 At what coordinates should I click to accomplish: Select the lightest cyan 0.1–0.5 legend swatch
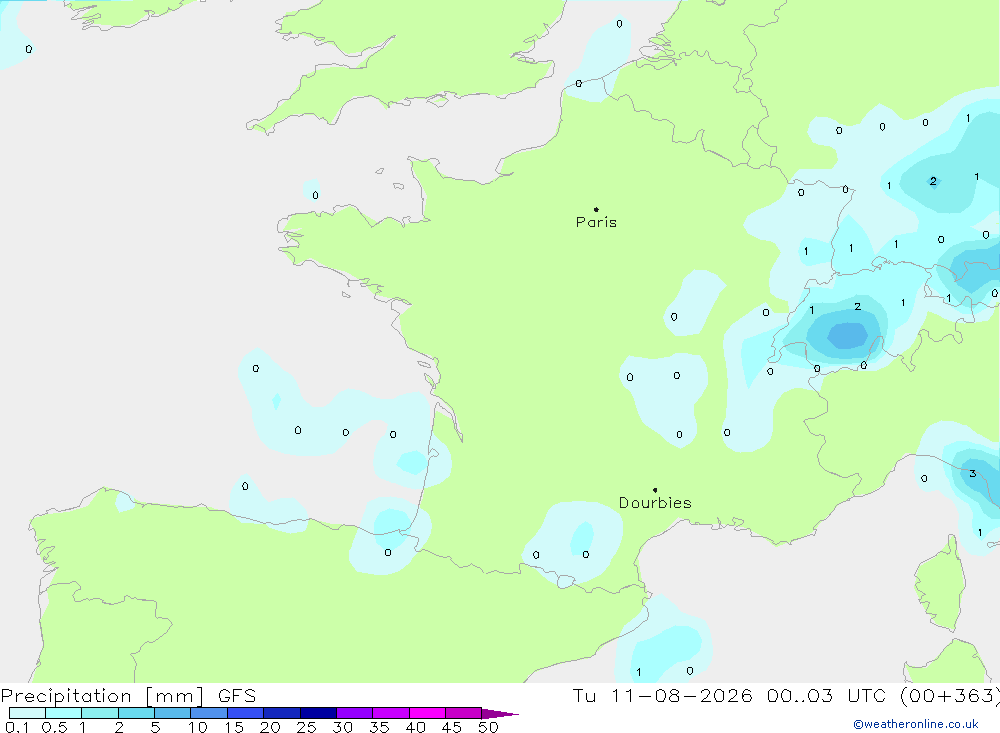(27, 713)
